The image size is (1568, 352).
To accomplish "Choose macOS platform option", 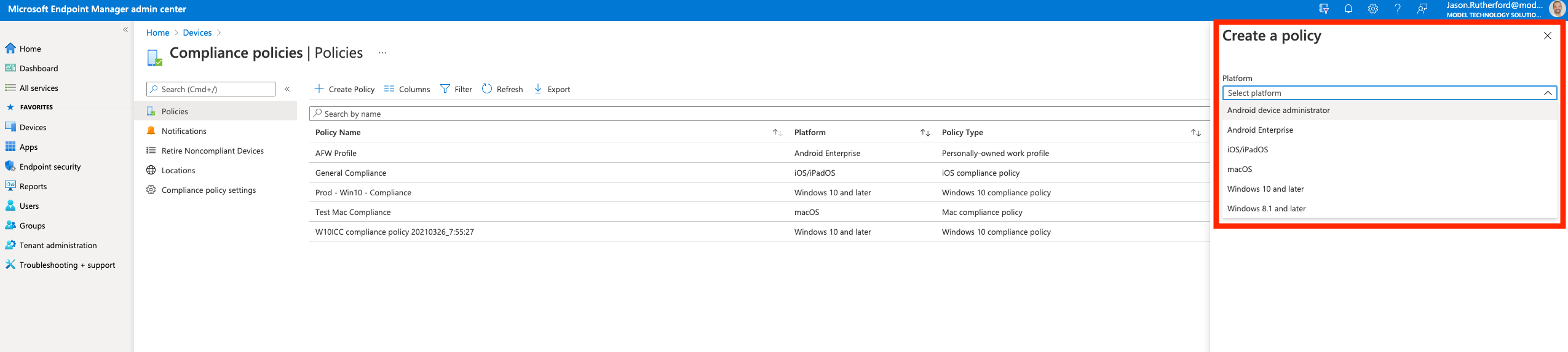I will (x=1389, y=169).
